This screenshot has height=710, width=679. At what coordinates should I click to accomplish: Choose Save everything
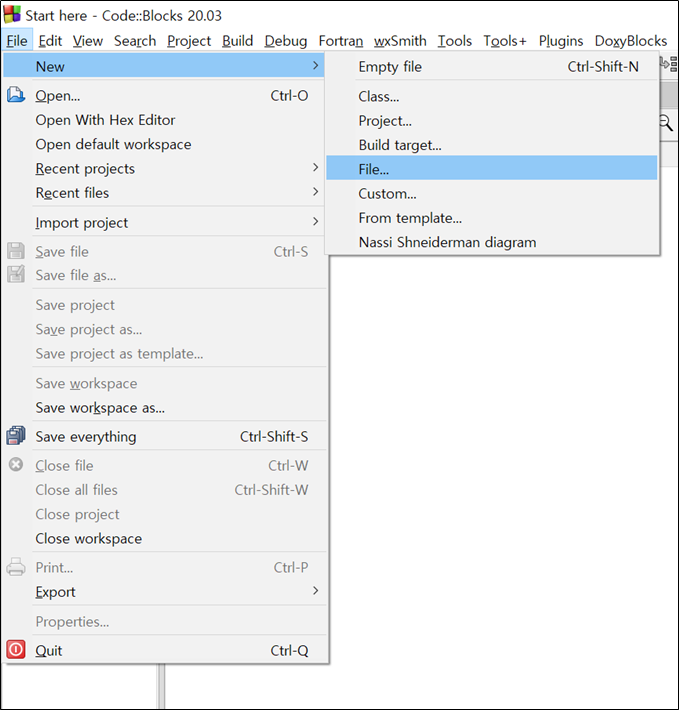(163, 437)
